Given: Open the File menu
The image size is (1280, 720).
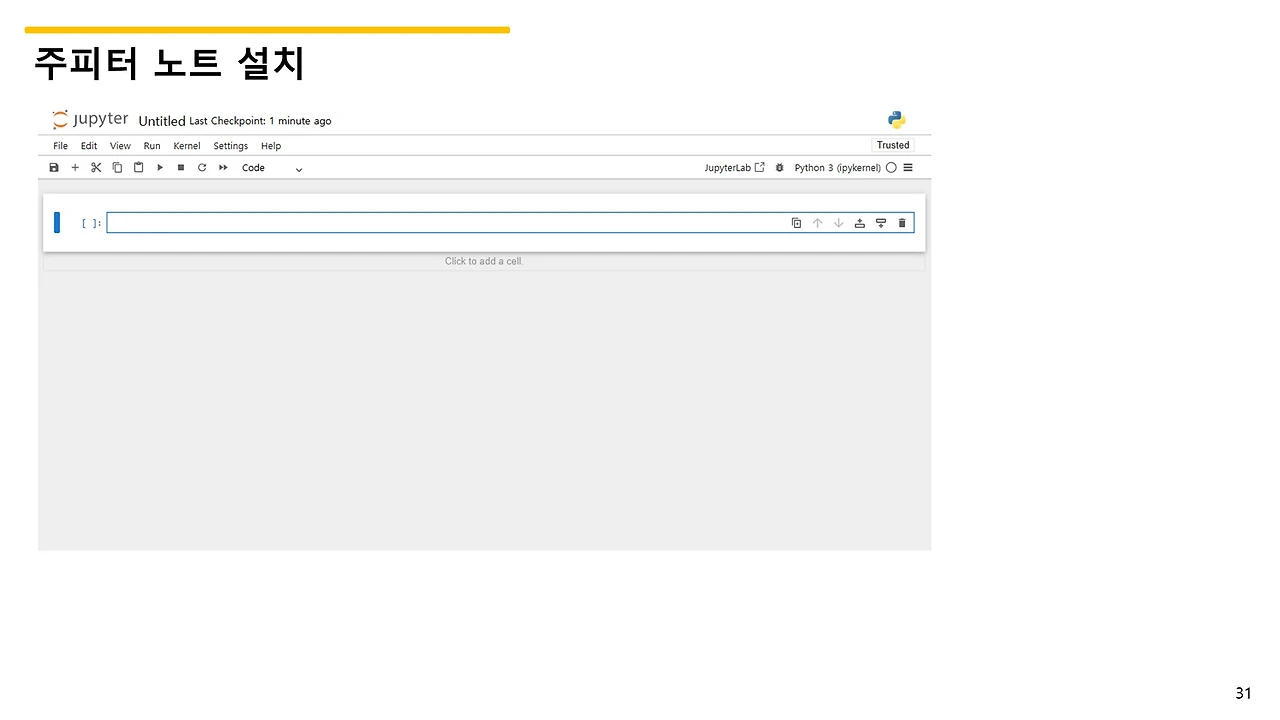Looking at the screenshot, I should tap(61, 146).
